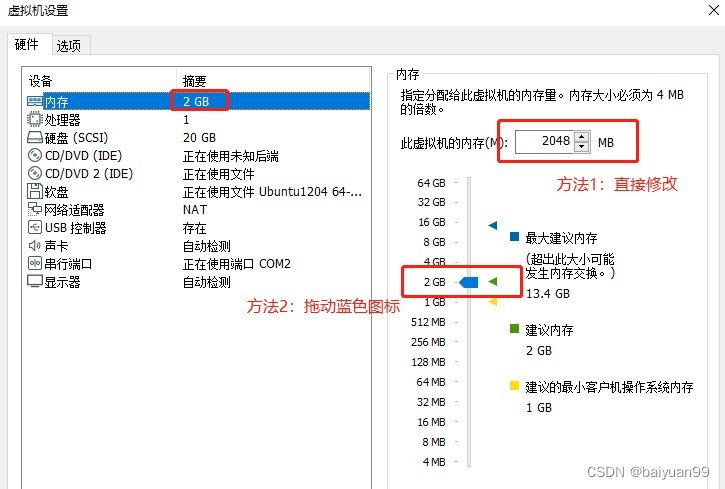Click the 13.4 GB maximum memory value
Screen dimensions: 725x489
(x=548, y=294)
